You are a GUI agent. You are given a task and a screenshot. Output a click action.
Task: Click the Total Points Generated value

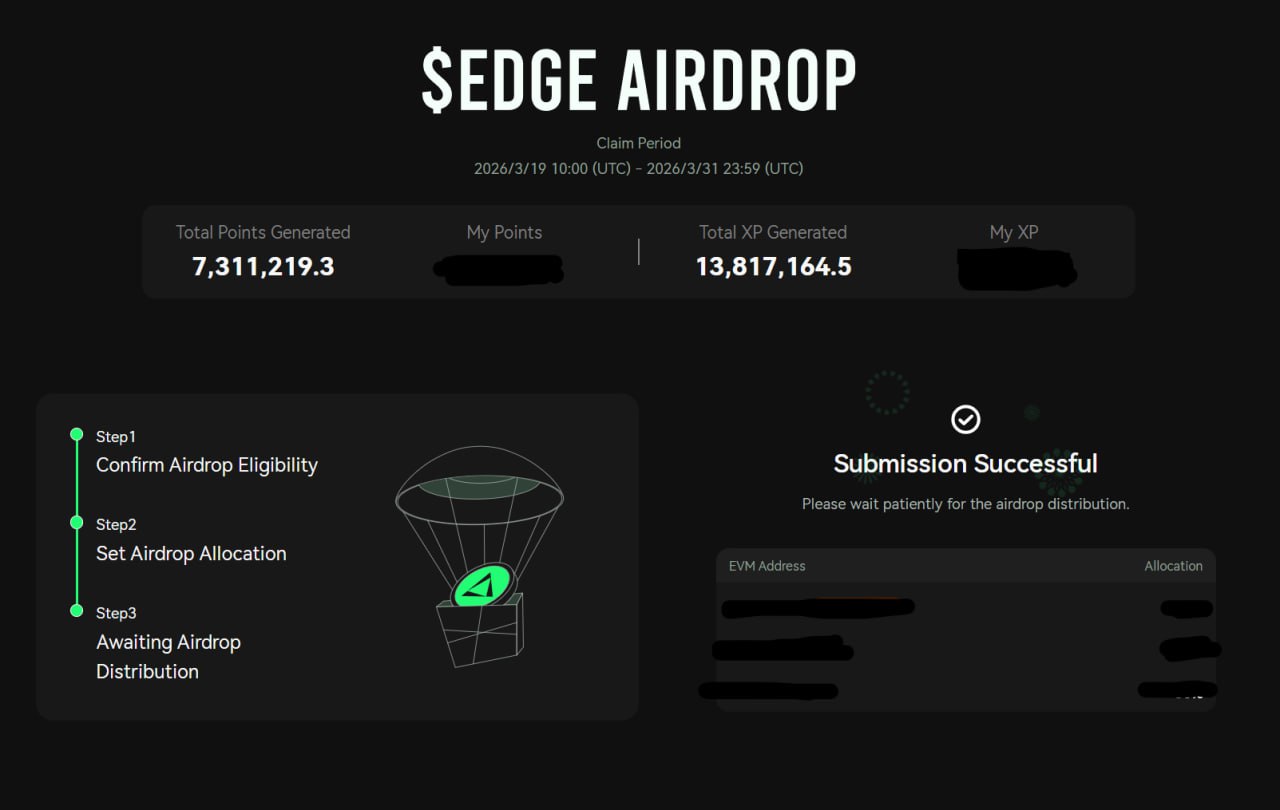click(x=263, y=266)
